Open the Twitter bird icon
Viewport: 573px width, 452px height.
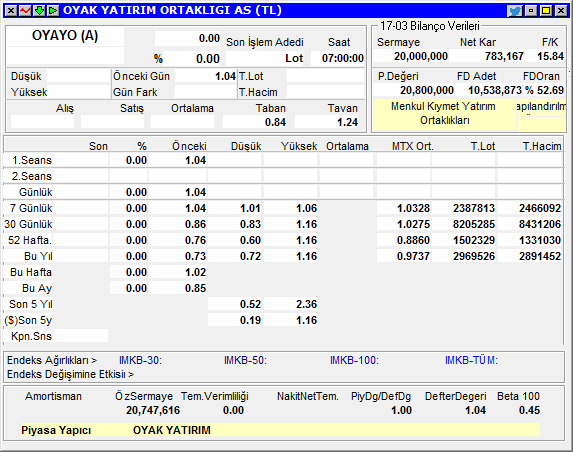click(x=515, y=11)
